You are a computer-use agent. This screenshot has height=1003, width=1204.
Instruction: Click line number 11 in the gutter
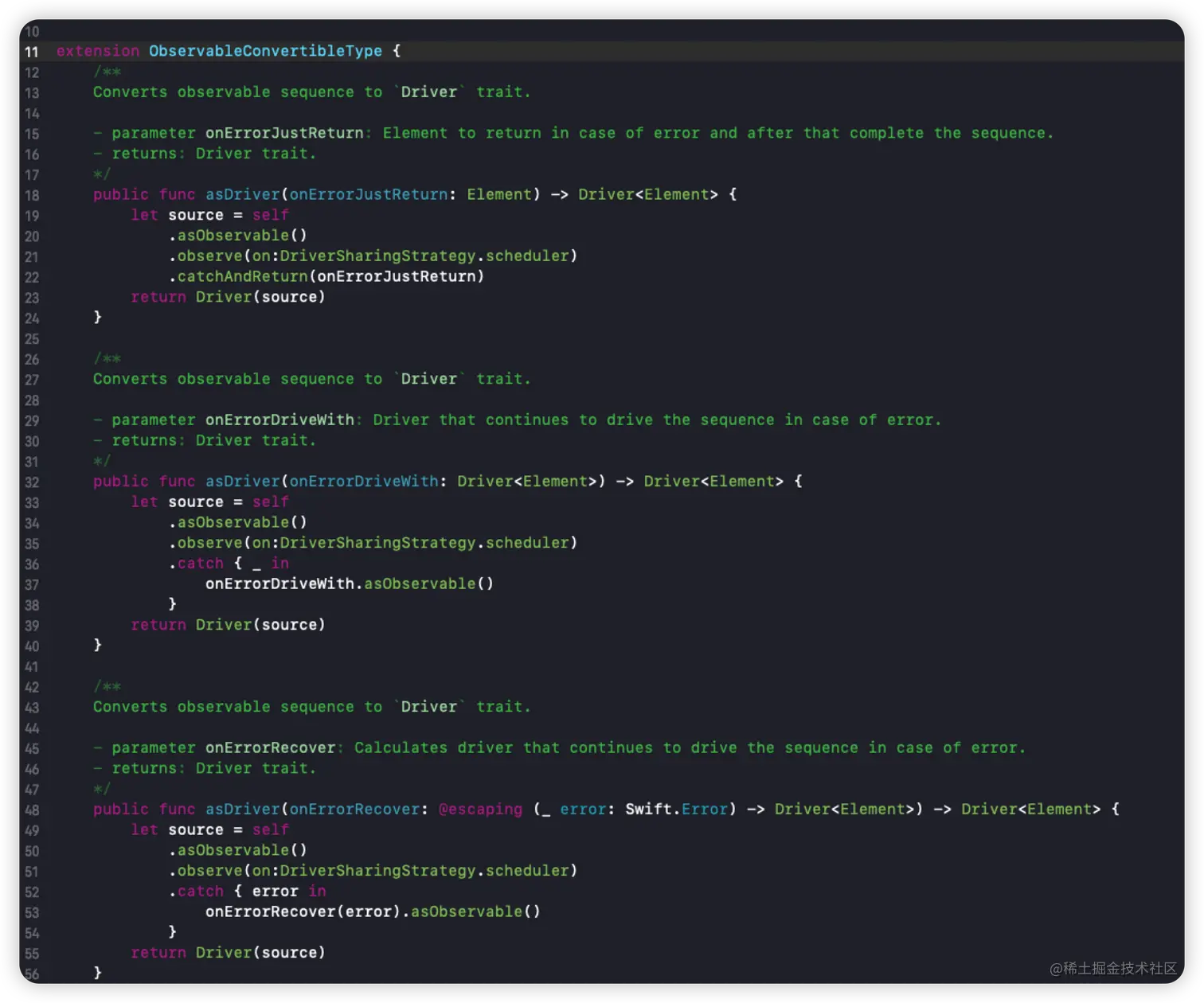(x=32, y=52)
